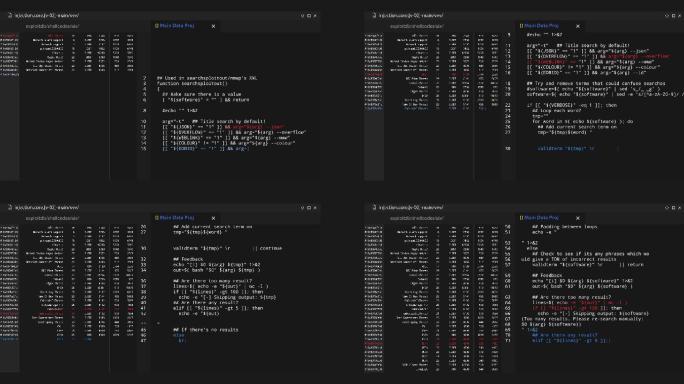Maximize the top-left editor window
The height and width of the screenshot is (384, 684).
tap(309, 16)
